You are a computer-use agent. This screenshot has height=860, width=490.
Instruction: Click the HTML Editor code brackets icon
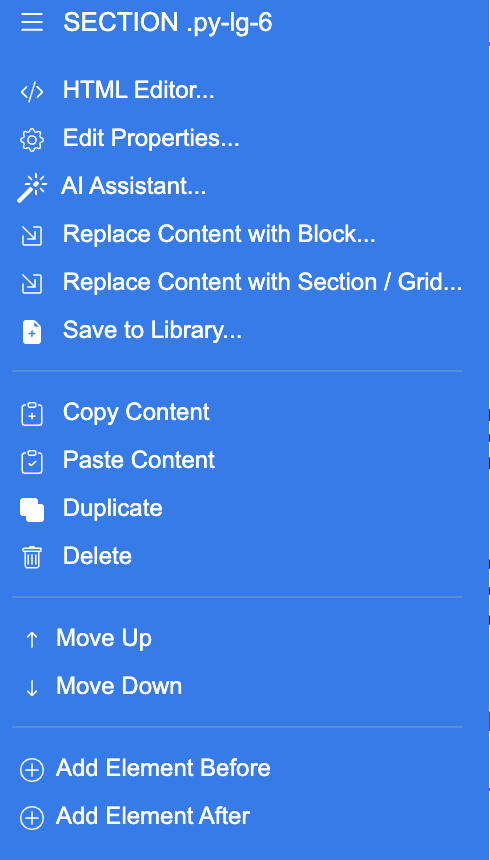(x=32, y=92)
